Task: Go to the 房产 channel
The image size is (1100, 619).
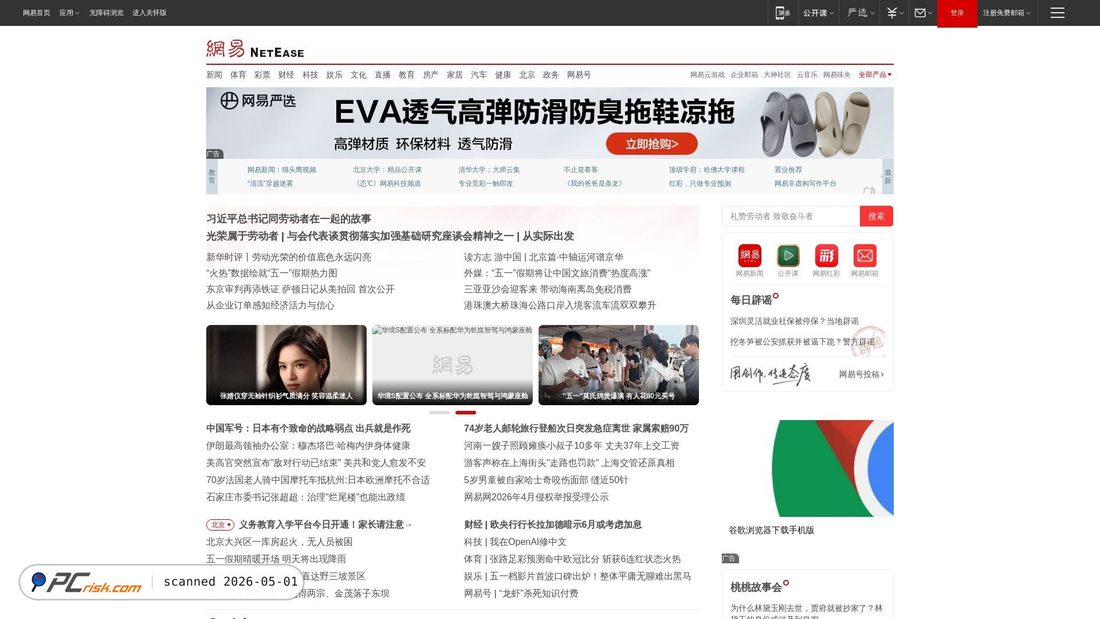Action: 430,74
